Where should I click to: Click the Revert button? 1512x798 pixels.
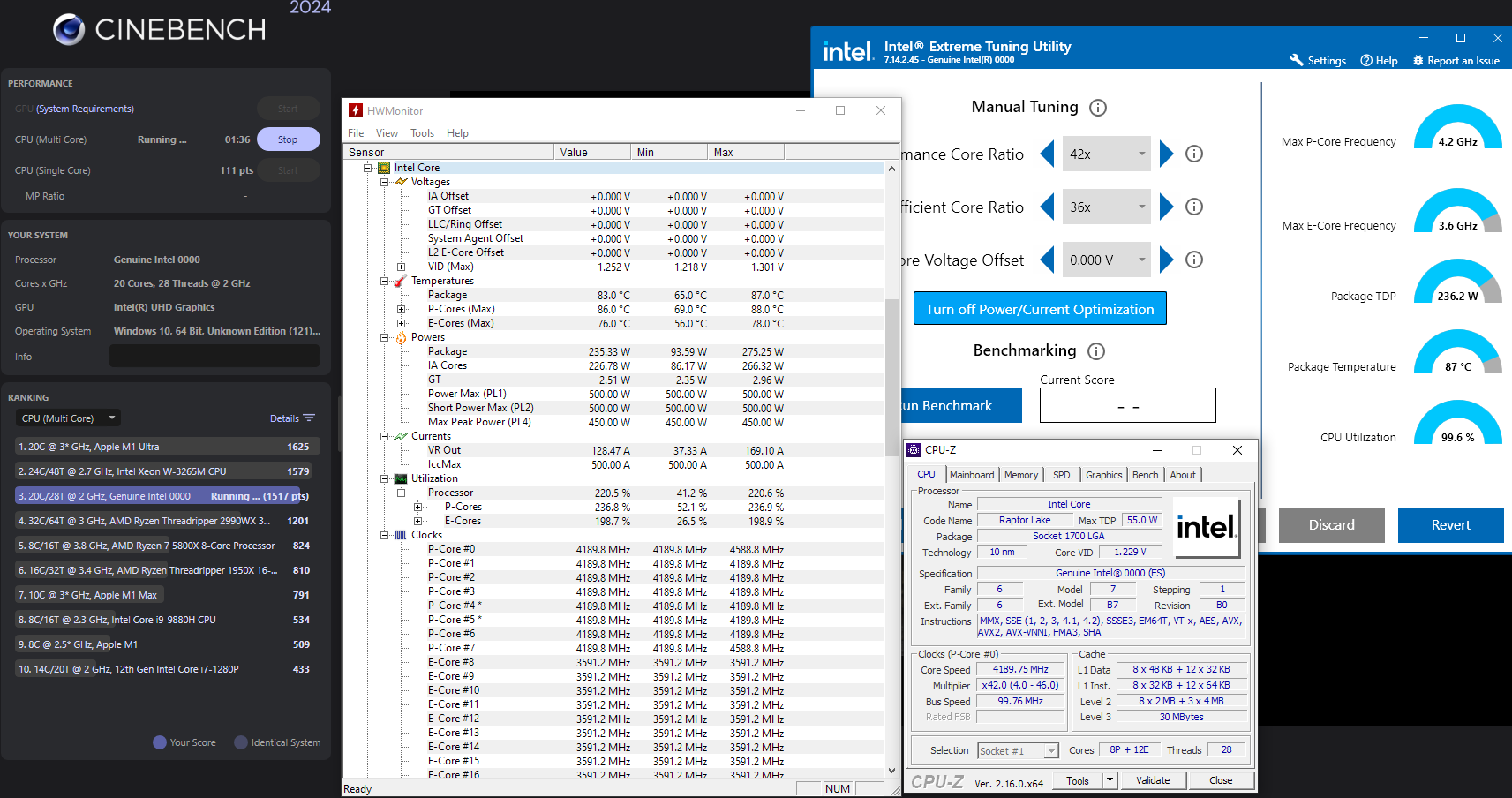tap(1450, 525)
